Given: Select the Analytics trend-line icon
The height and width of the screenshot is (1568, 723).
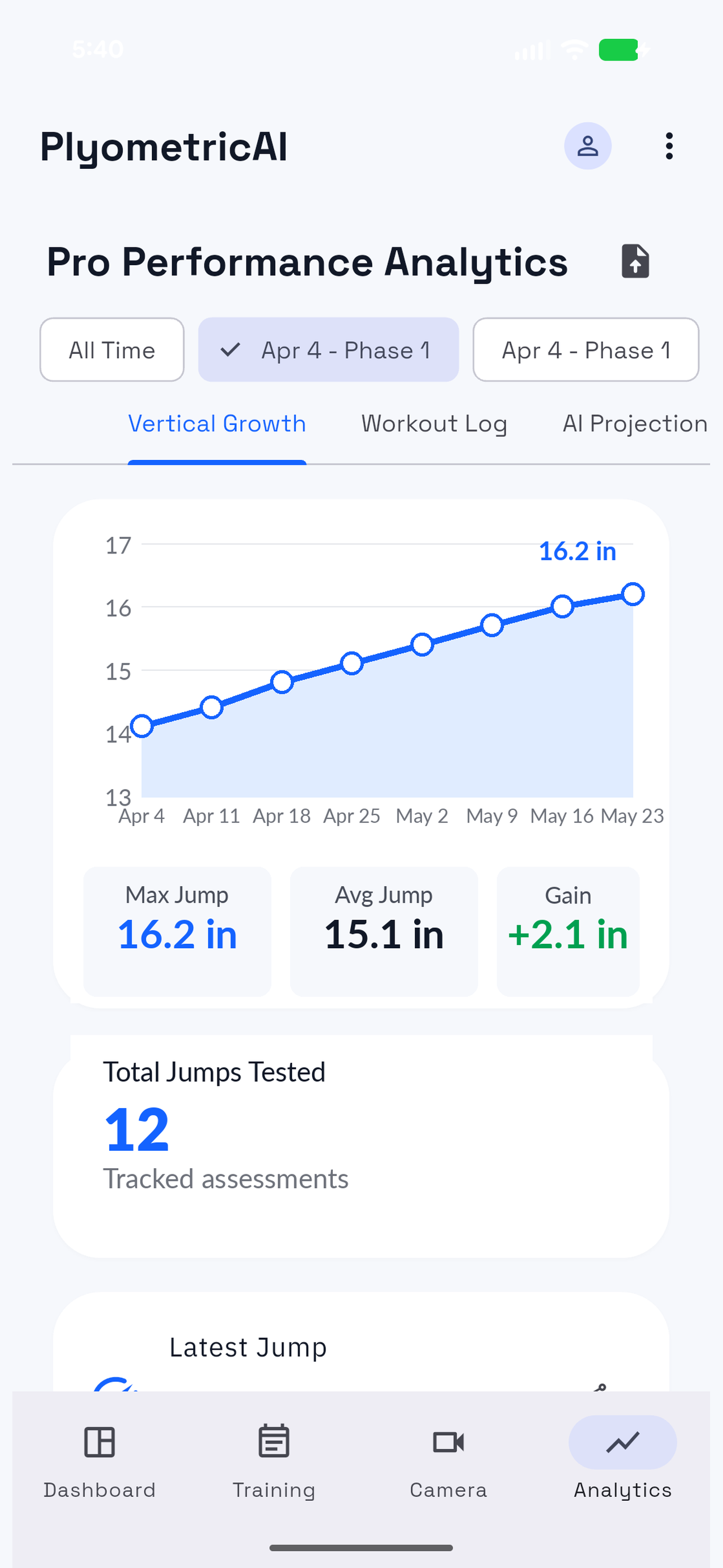Looking at the screenshot, I should pos(623,1441).
